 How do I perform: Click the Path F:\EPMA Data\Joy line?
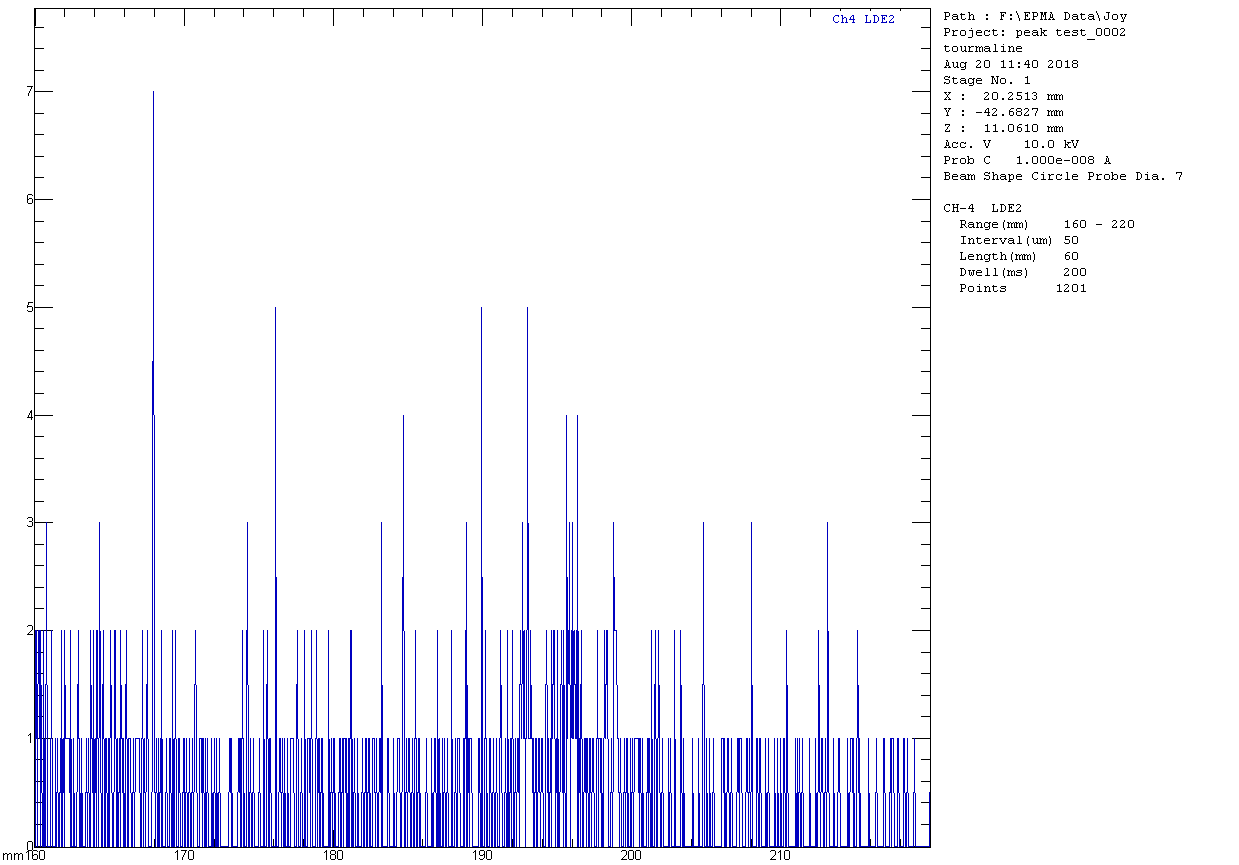(x=1035, y=16)
